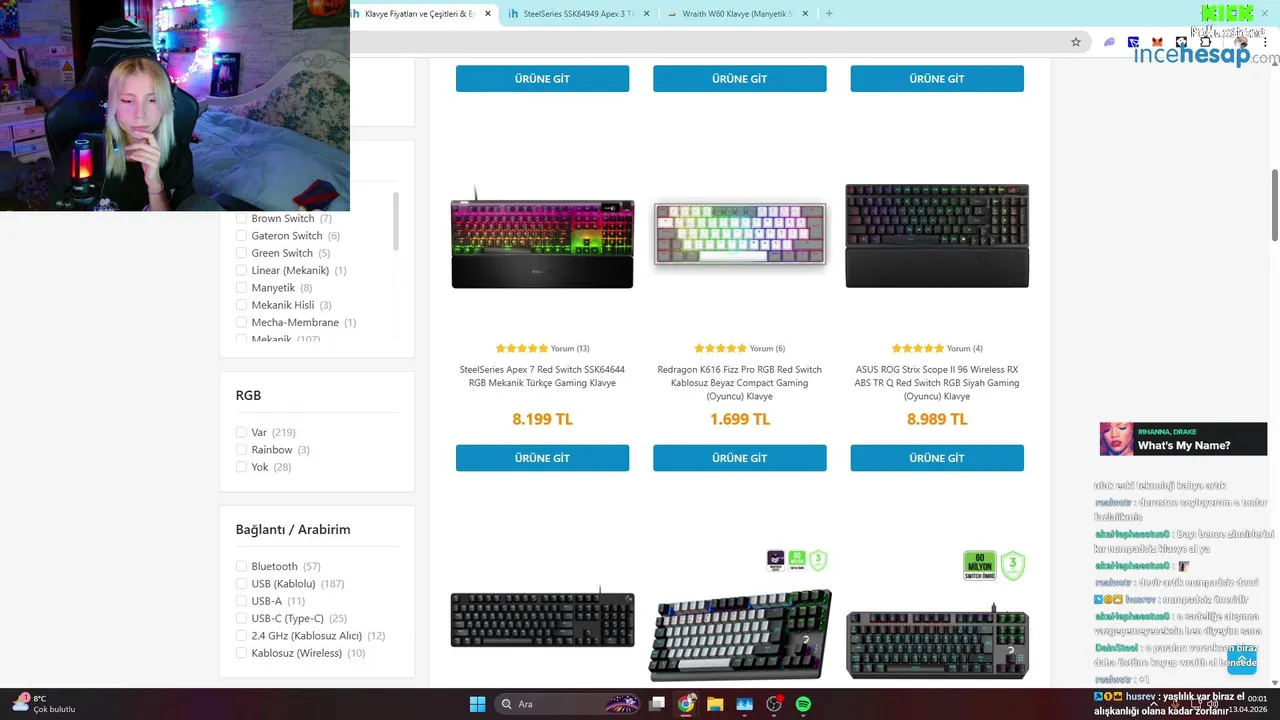Tick the Brown Switch checkbox
This screenshot has height=720, width=1280.
[x=241, y=218]
